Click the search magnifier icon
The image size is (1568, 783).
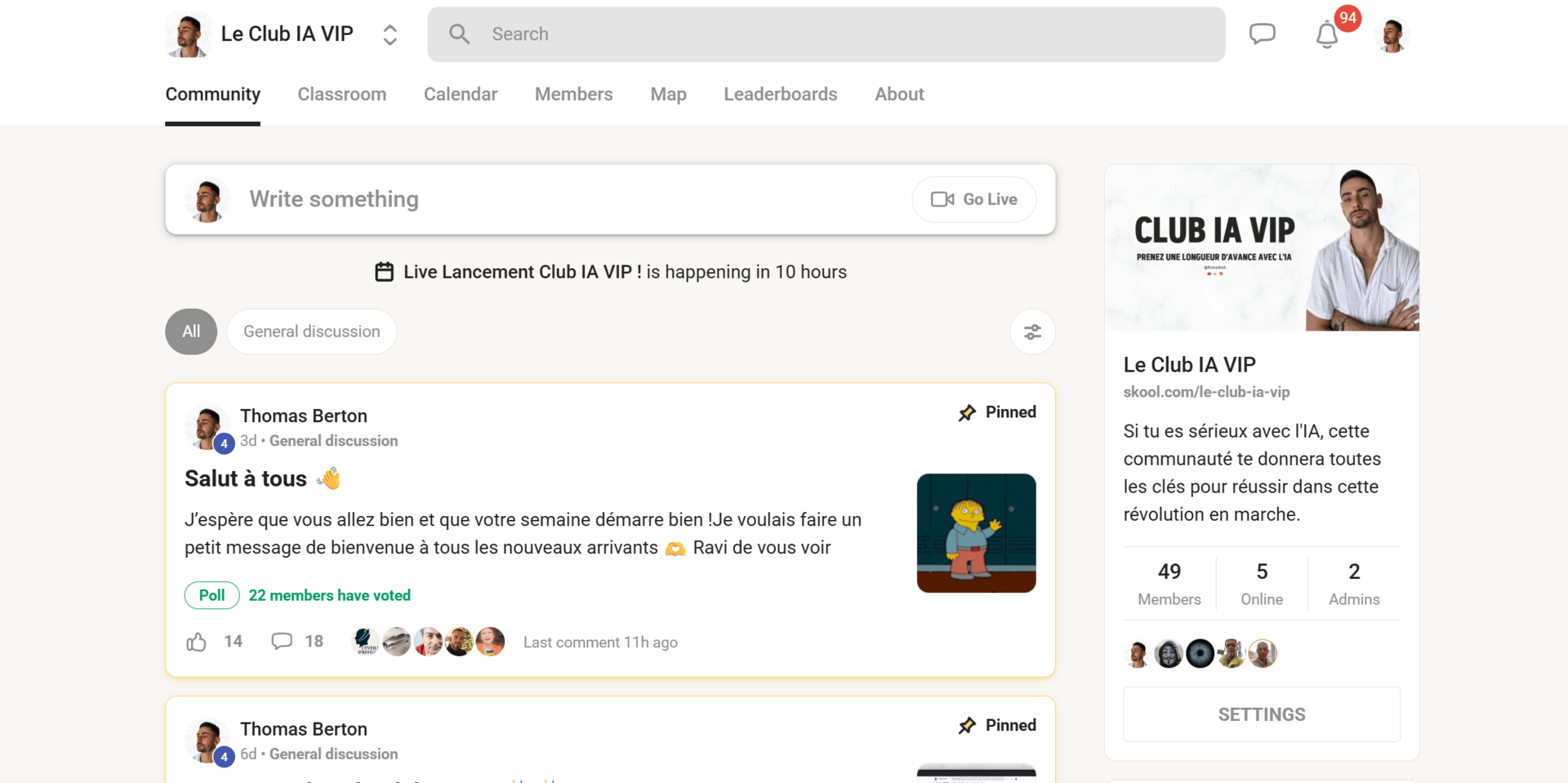pyautogui.click(x=459, y=34)
